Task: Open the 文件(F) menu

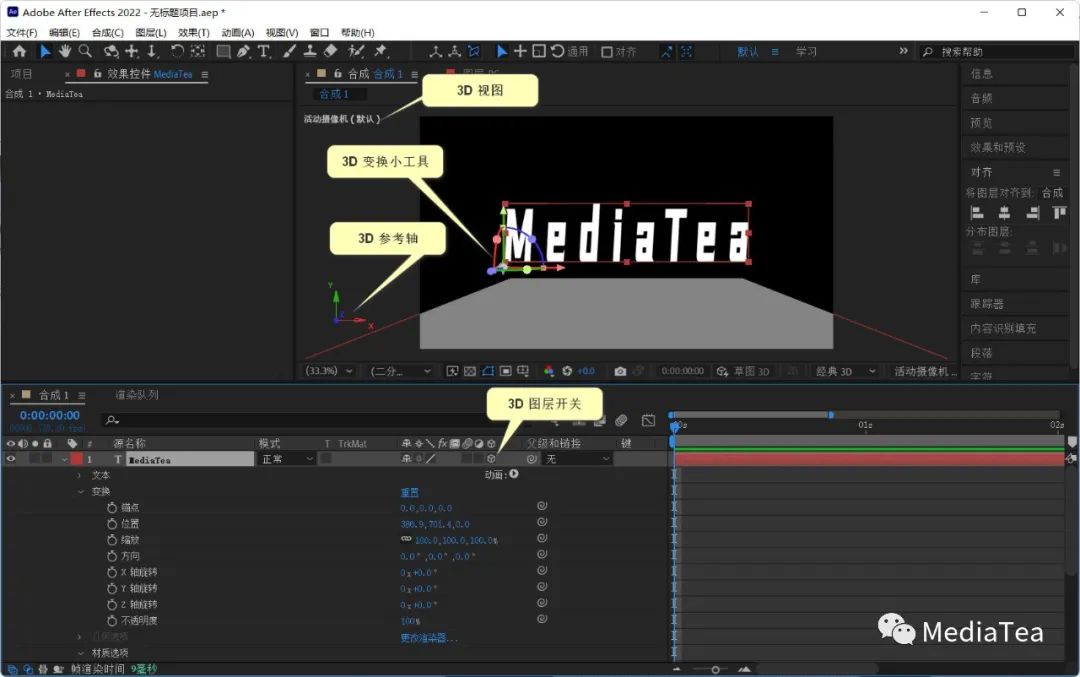Action: coord(21,32)
